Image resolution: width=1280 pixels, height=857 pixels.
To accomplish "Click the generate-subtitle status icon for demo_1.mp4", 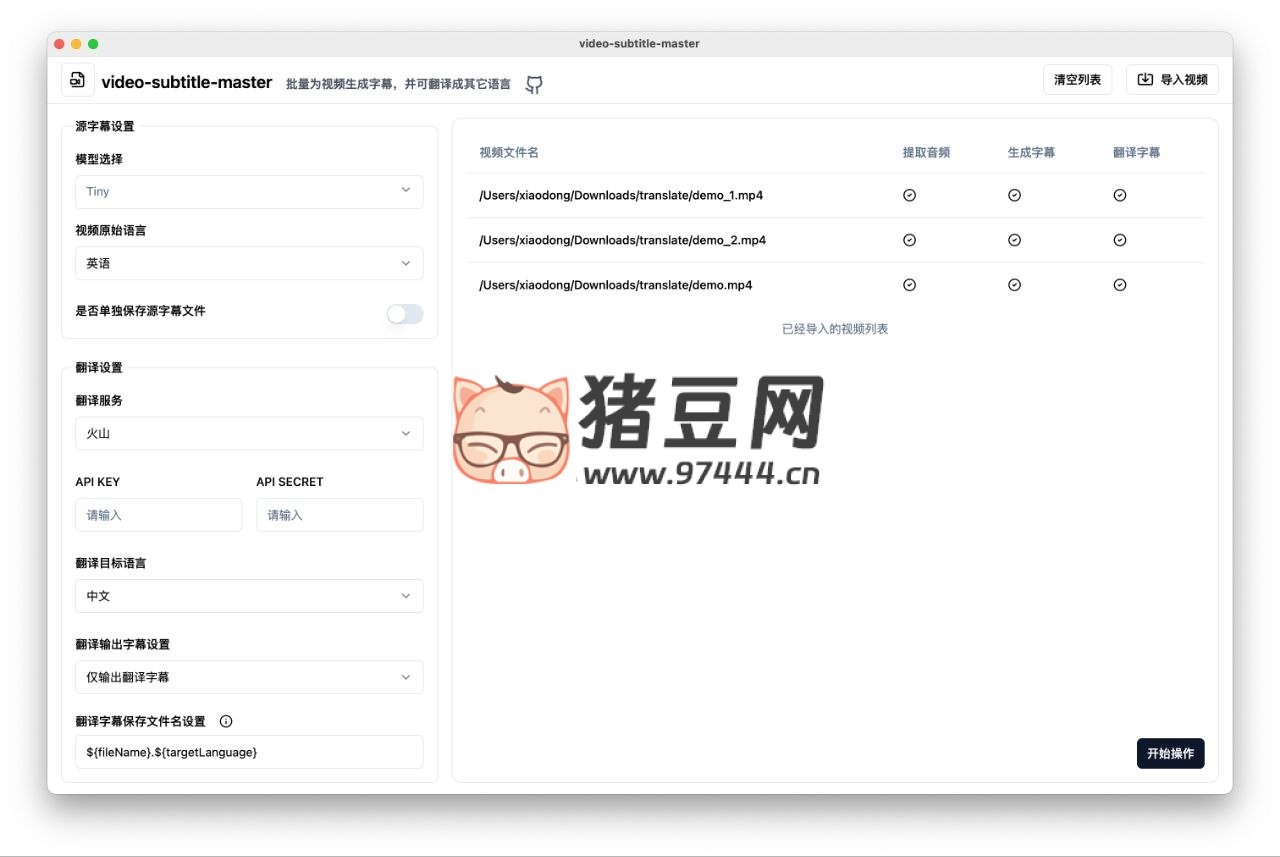I will click(1014, 196).
